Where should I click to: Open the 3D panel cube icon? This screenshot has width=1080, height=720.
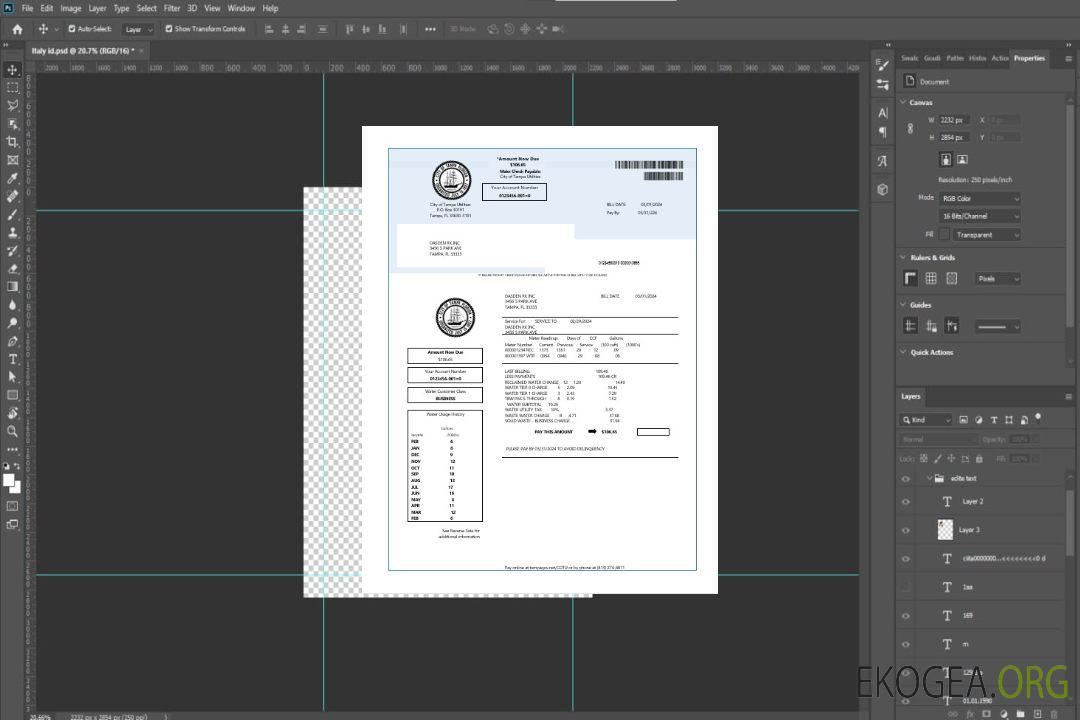pyautogui.click(x=883, y=189)
